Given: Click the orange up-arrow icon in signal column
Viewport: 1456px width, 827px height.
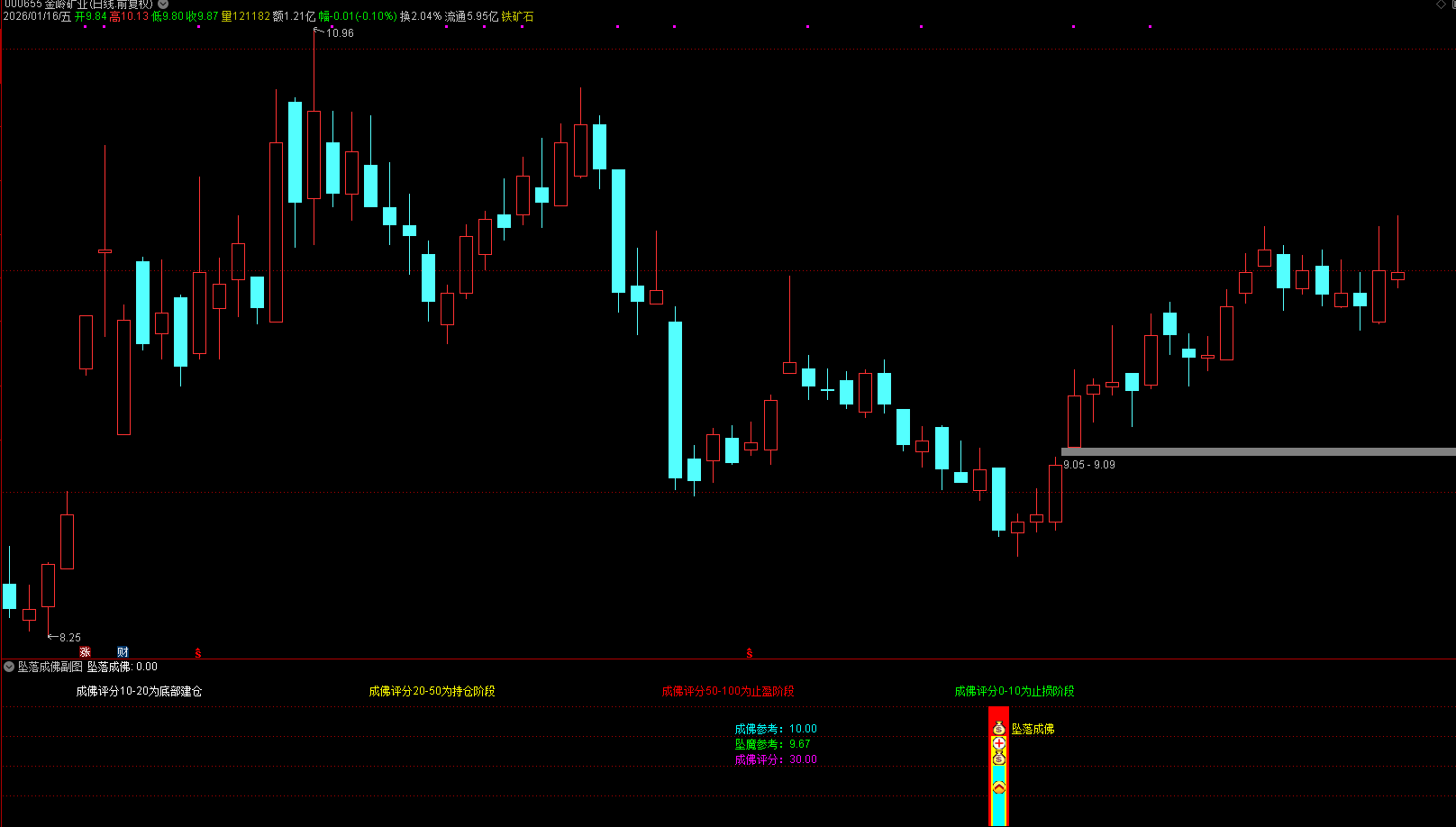Looking at the screenshot, I should tap(998, 788).
